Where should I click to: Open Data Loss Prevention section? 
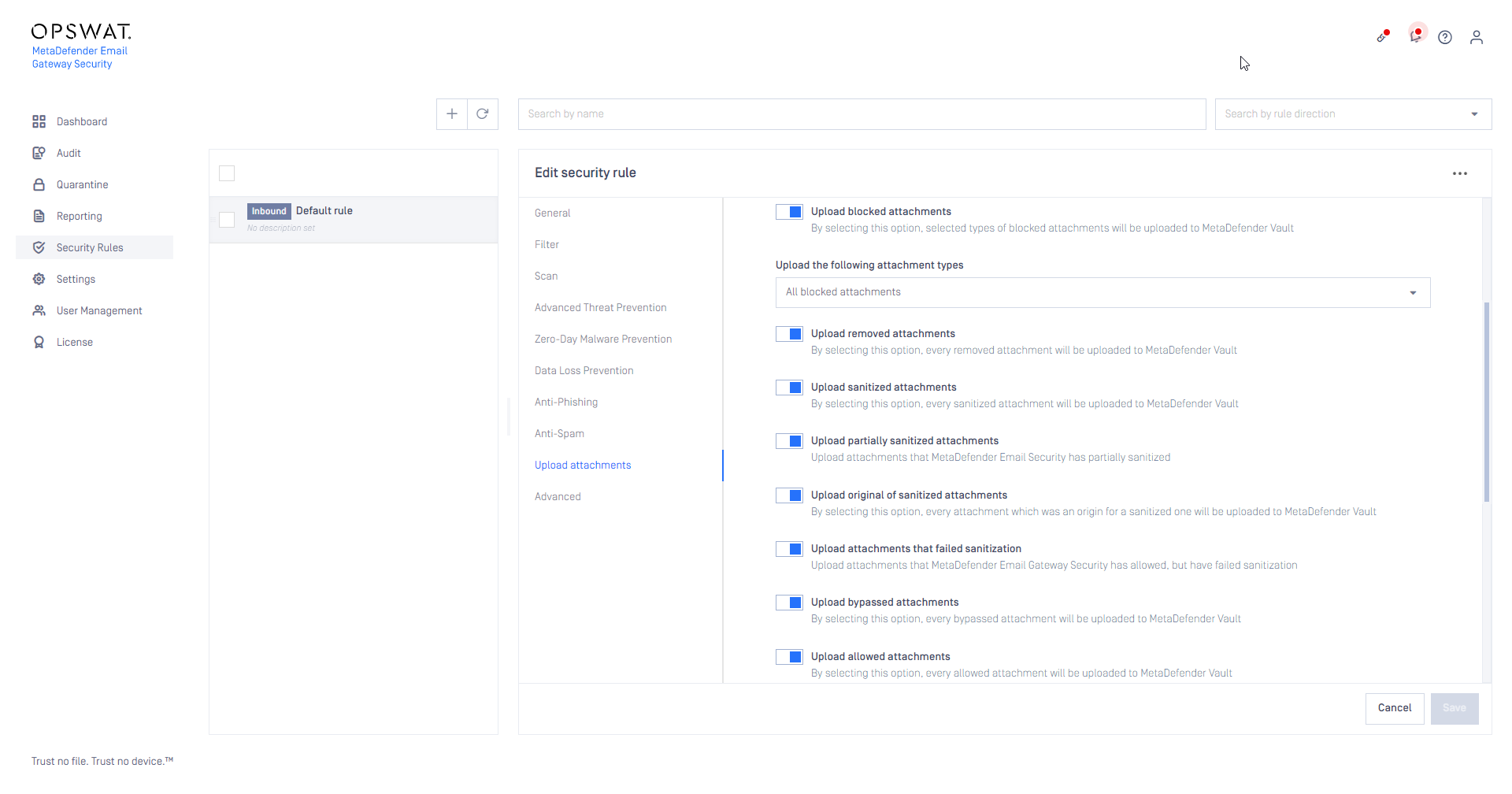tap(584, 371)
